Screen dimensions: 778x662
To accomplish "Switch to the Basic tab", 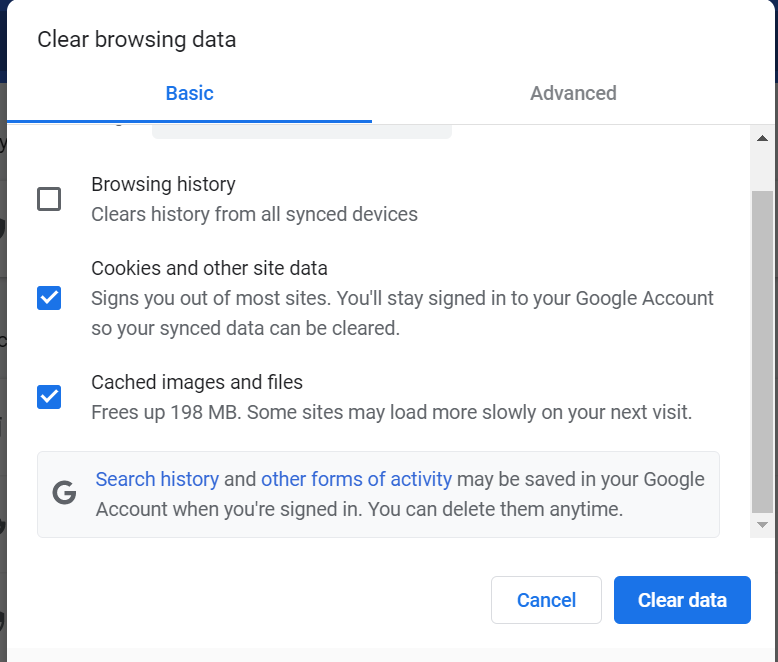I will pos(189,93).
